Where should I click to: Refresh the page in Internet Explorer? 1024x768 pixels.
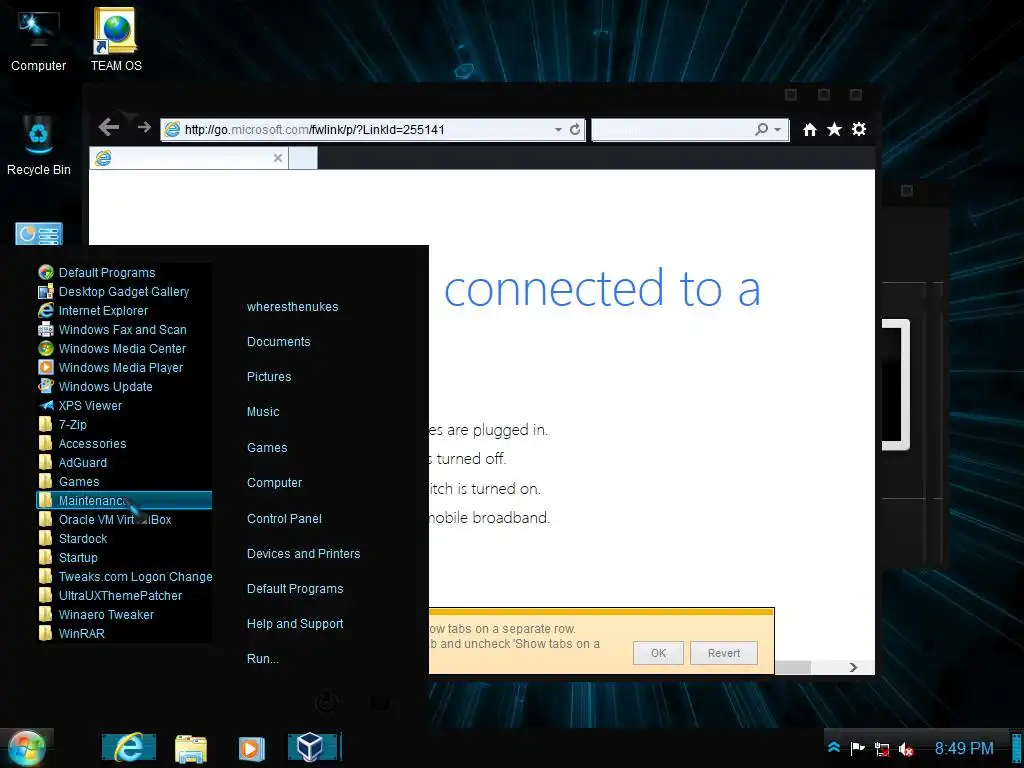(575, 129)
